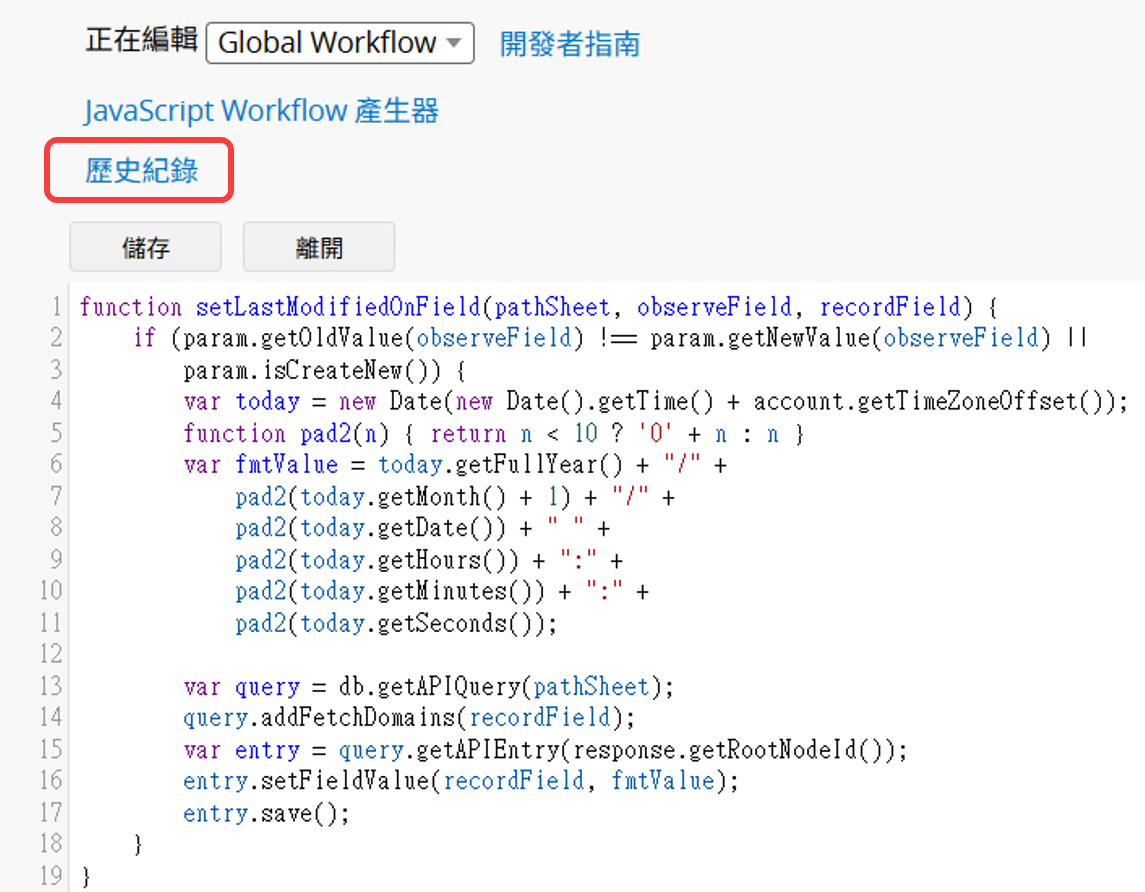Click 'entry.save();' on line 17

tap(267, 813)
